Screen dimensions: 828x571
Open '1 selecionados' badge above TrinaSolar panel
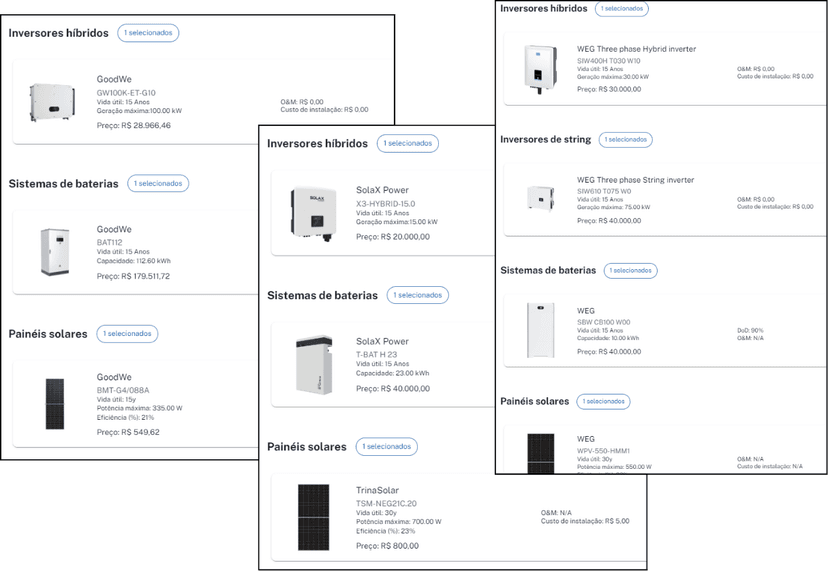(x=386, y=446)
